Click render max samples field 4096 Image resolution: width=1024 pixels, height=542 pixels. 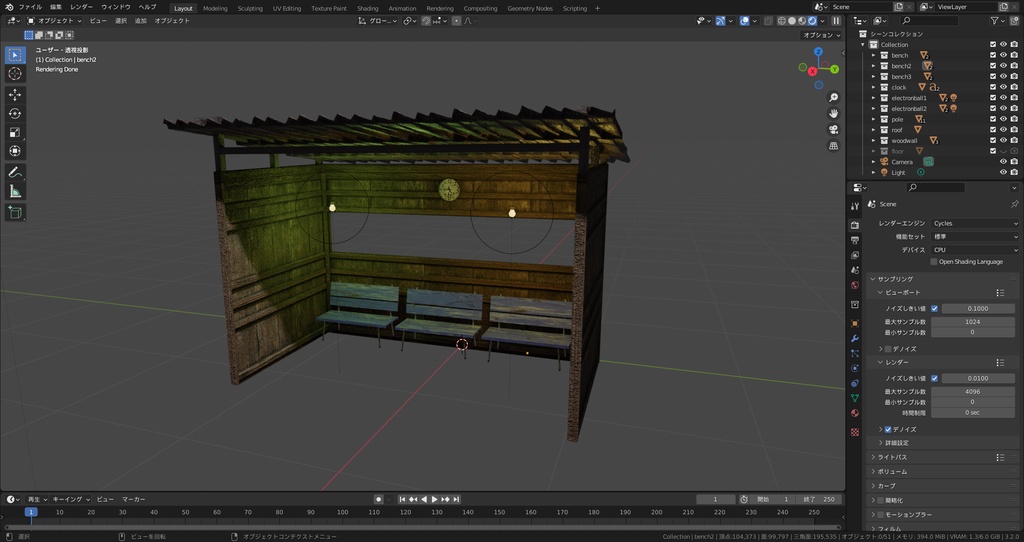[972, 392]
